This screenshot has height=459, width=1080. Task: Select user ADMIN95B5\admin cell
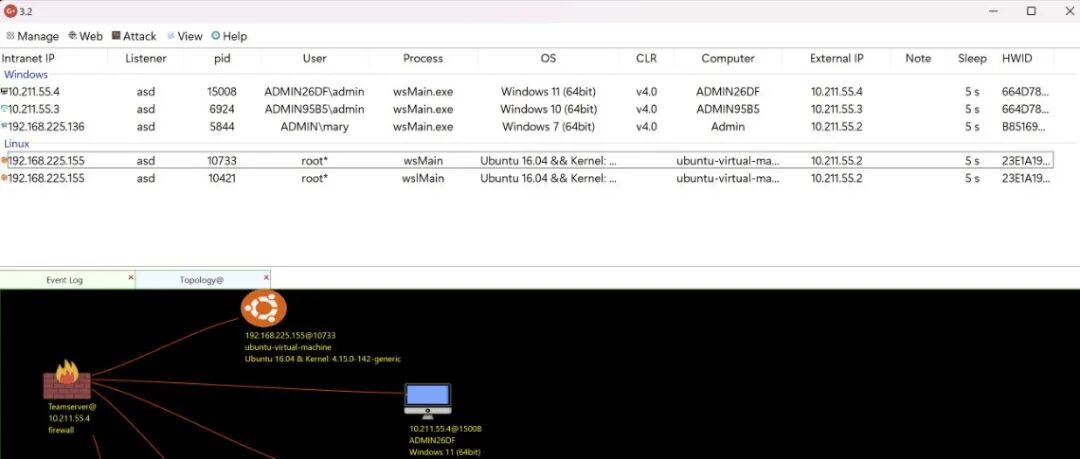tap(314, 109)
